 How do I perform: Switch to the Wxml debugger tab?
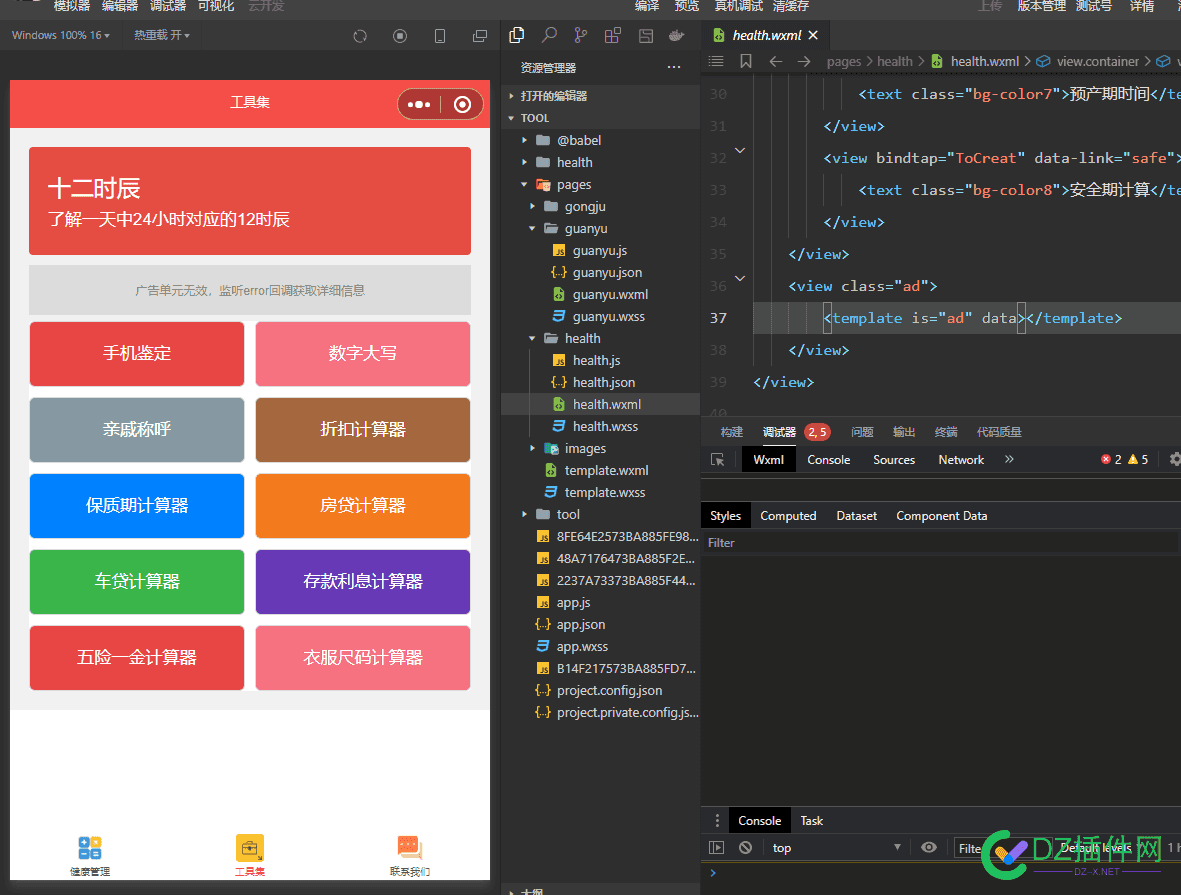[769, 460]
